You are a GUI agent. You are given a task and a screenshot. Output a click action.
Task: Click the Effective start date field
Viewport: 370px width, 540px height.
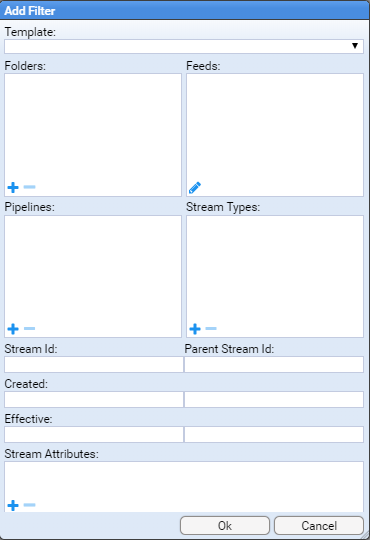click(x=94, y=434)
